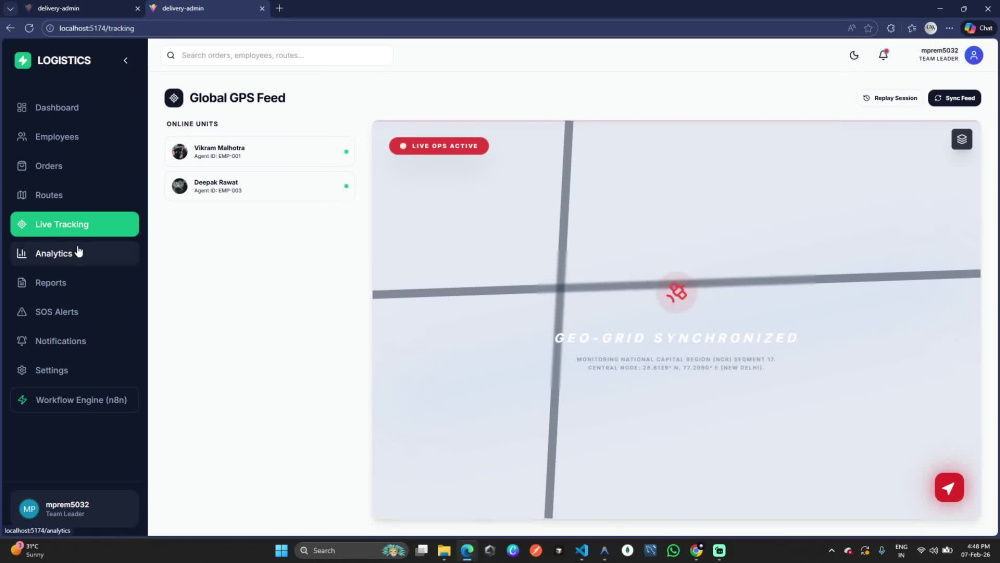This screenshot has height=563, width=1000.
Task: Click the browser back arrow
Action: pyautogui.click(x=10, y=28)
